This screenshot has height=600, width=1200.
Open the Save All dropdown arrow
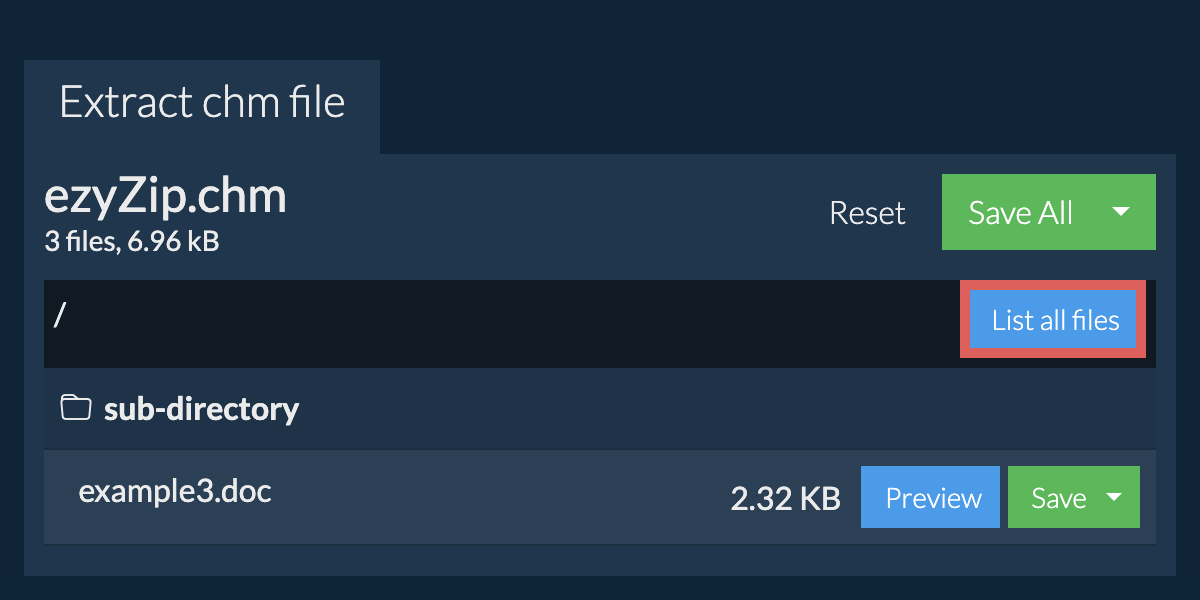(1121, 212)
